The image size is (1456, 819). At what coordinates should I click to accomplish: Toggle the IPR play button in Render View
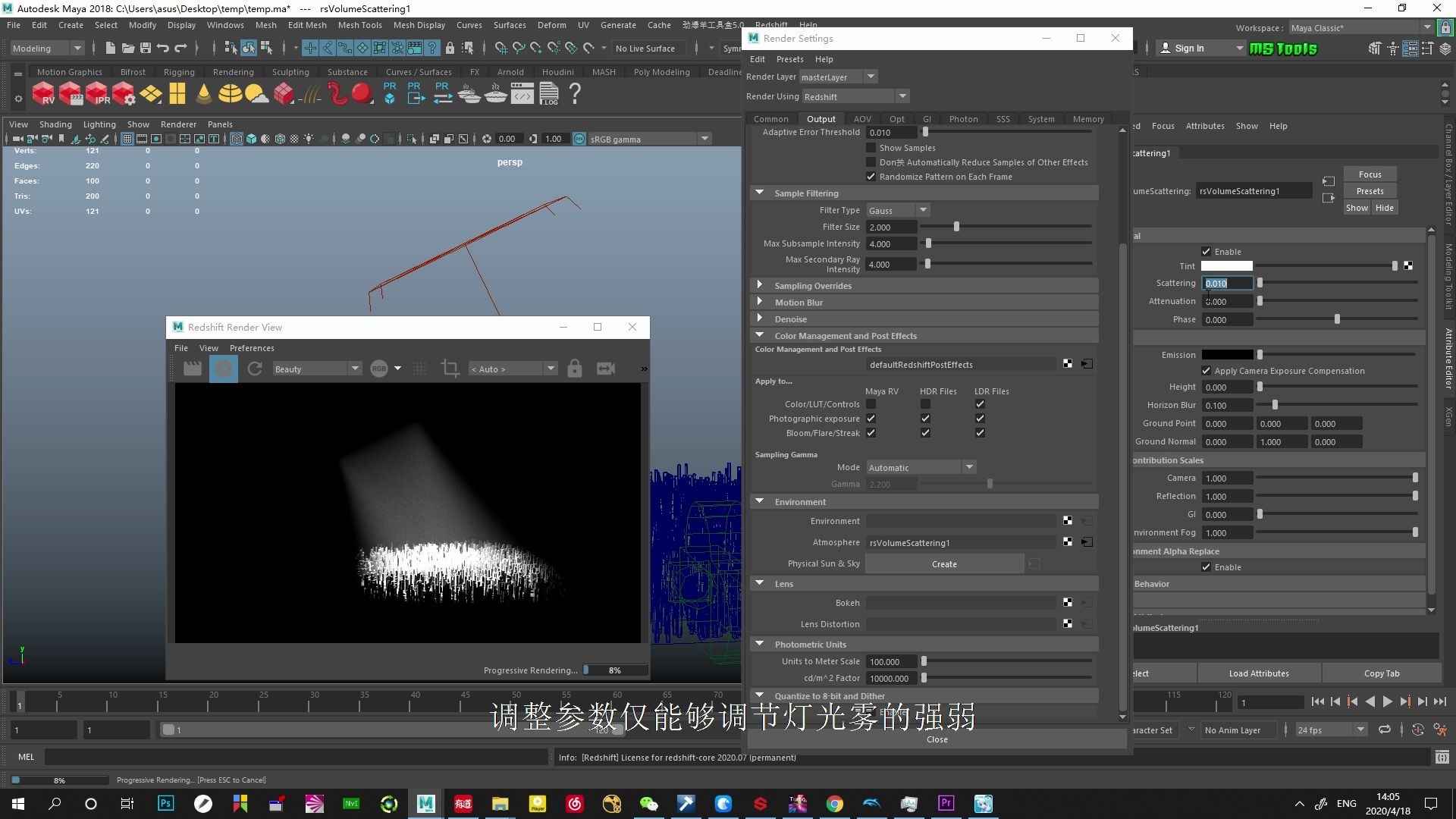(x=224, y=369)
